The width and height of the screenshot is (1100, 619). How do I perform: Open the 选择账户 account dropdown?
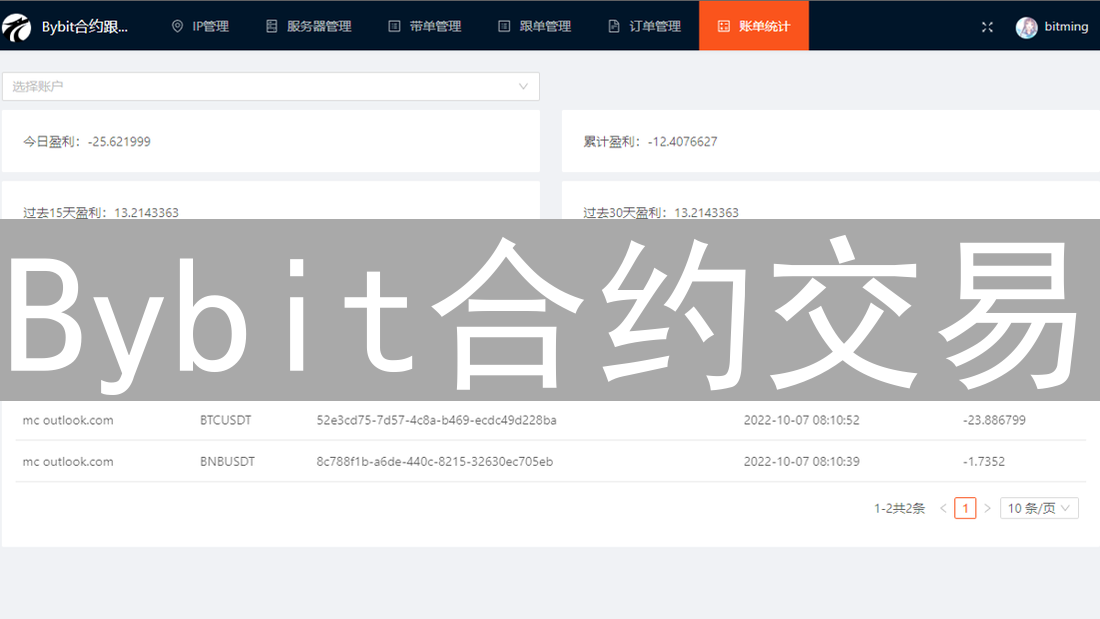pyautogui.click(x=271, y=86)
